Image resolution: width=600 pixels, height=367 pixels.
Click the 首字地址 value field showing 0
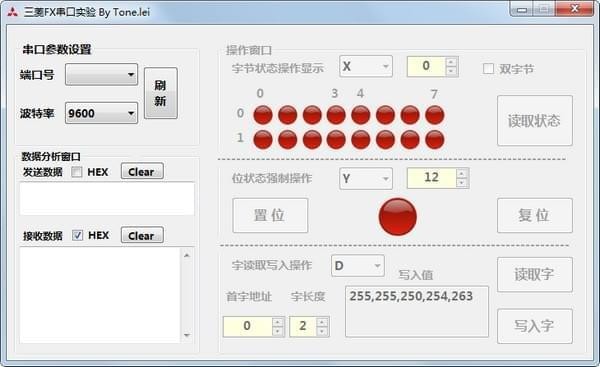(248, 326)
